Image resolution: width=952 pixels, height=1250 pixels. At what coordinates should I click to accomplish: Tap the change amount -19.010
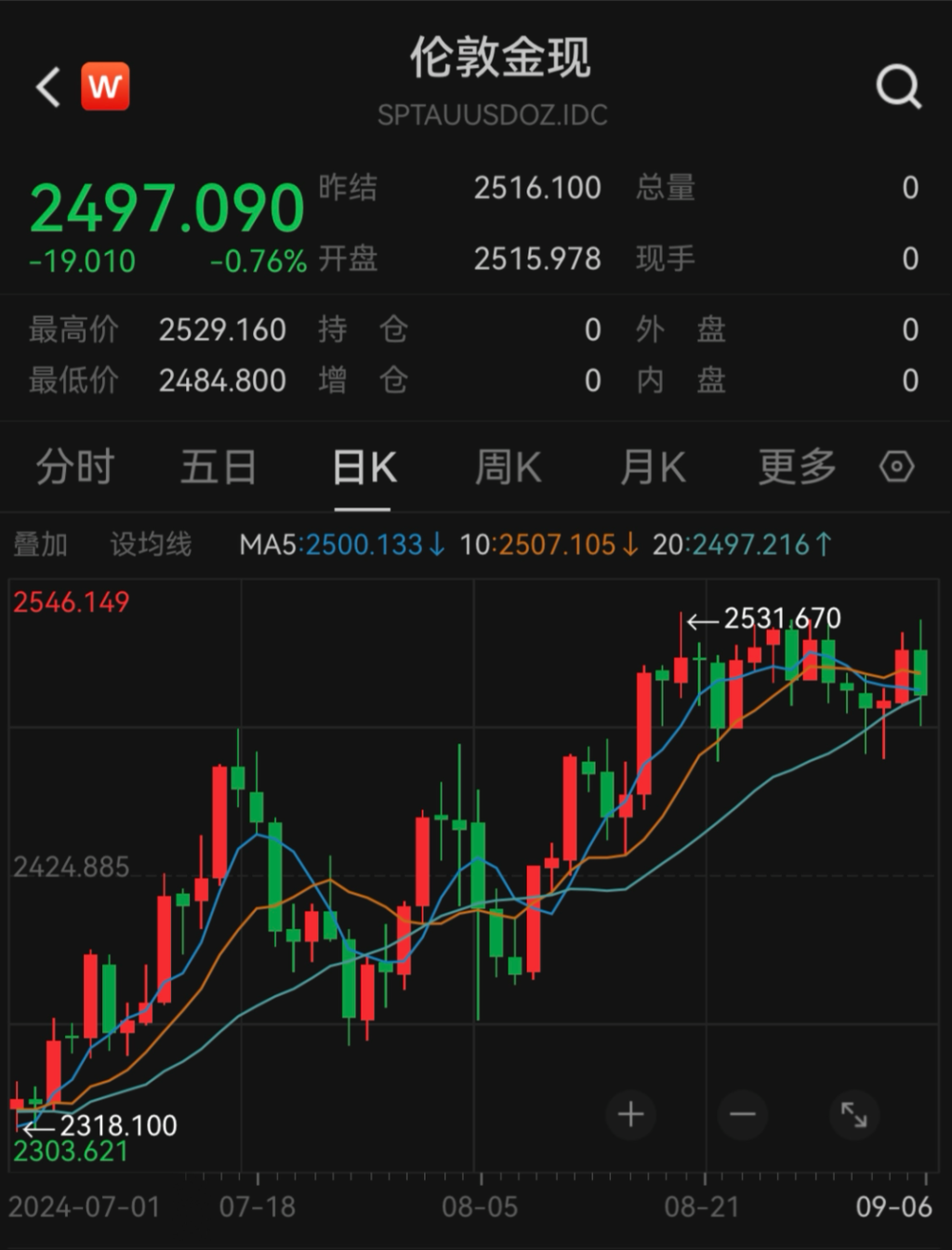[x=83, y=261]
